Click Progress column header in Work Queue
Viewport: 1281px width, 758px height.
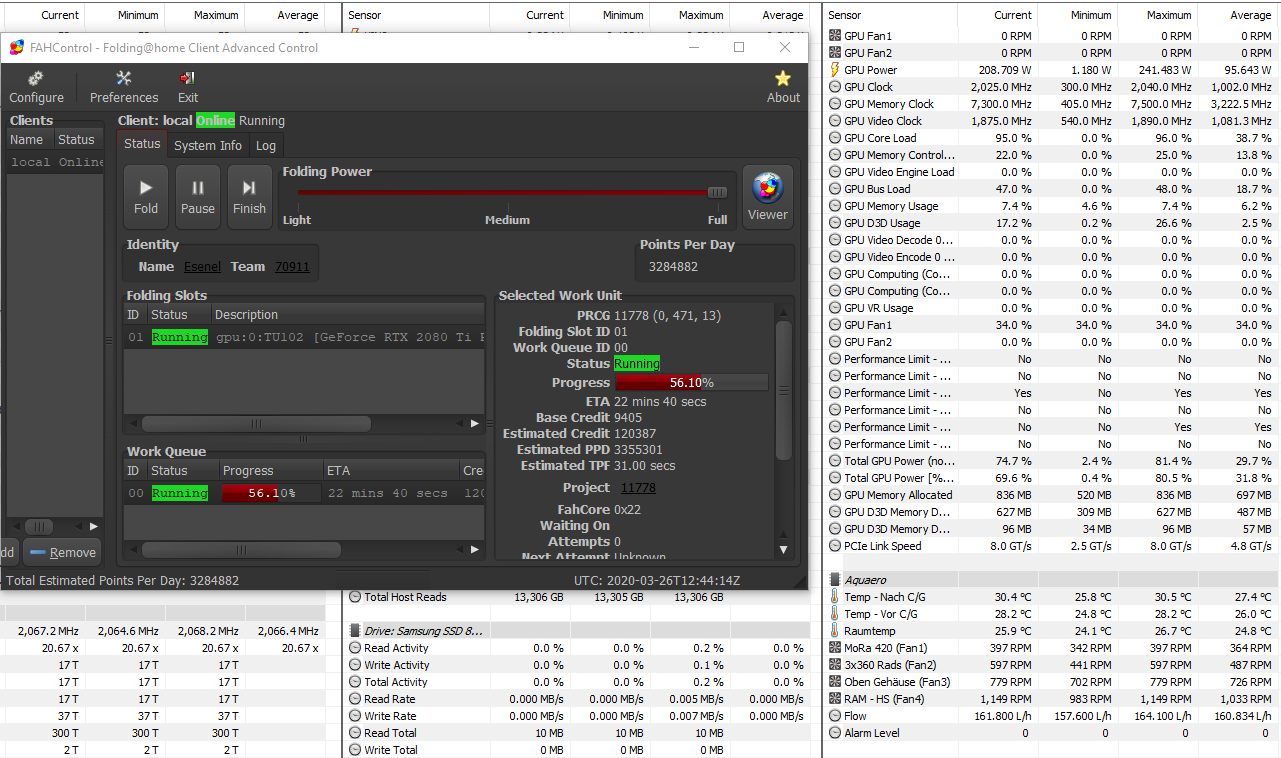click(x=271, y=471)
